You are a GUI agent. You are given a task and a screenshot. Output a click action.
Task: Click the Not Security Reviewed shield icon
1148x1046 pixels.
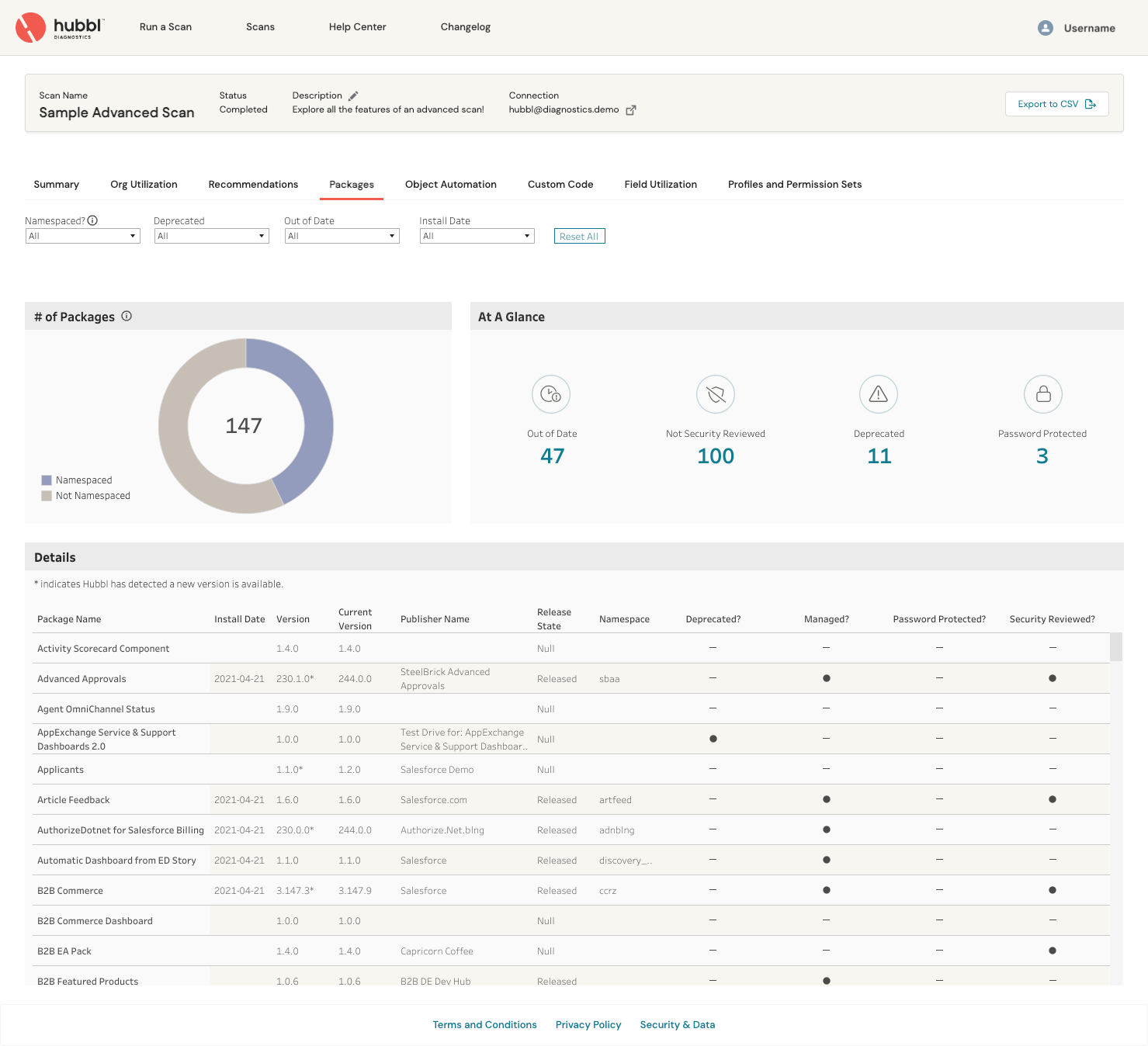click(x=715, y=394)
